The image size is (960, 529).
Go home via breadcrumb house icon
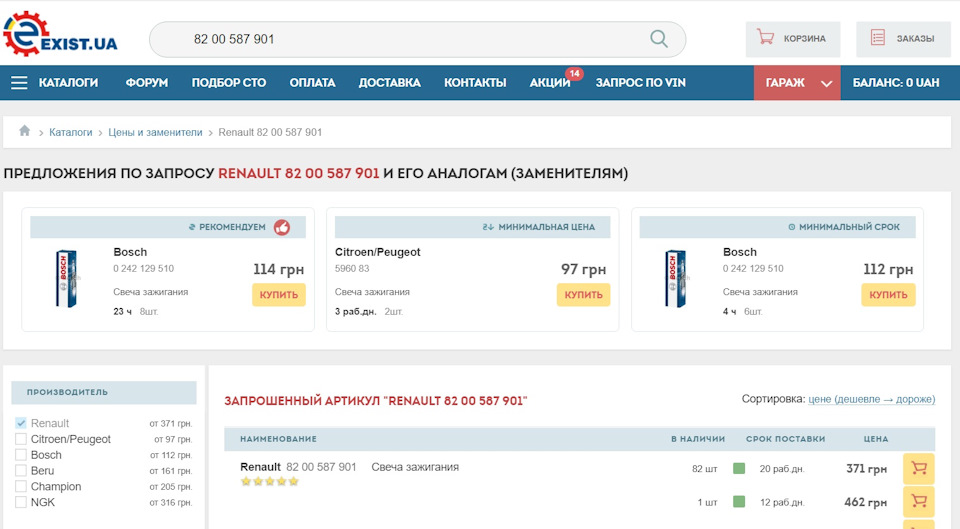click(x=24, y=131)
